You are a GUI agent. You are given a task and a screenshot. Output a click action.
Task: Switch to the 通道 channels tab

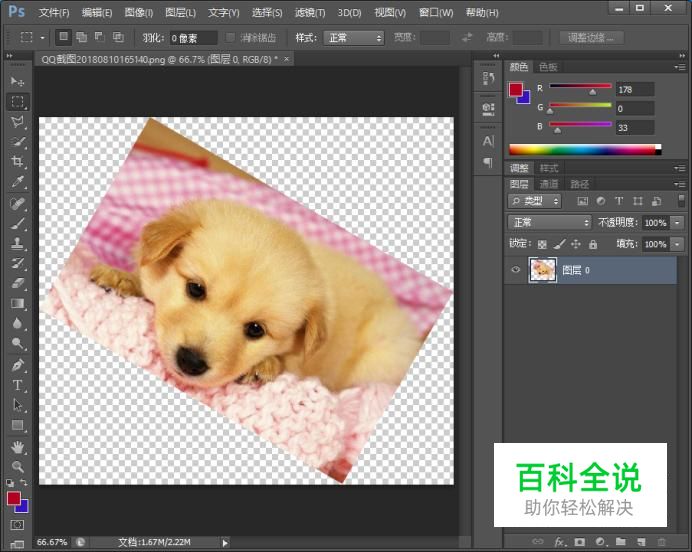(x=549, y=184)
